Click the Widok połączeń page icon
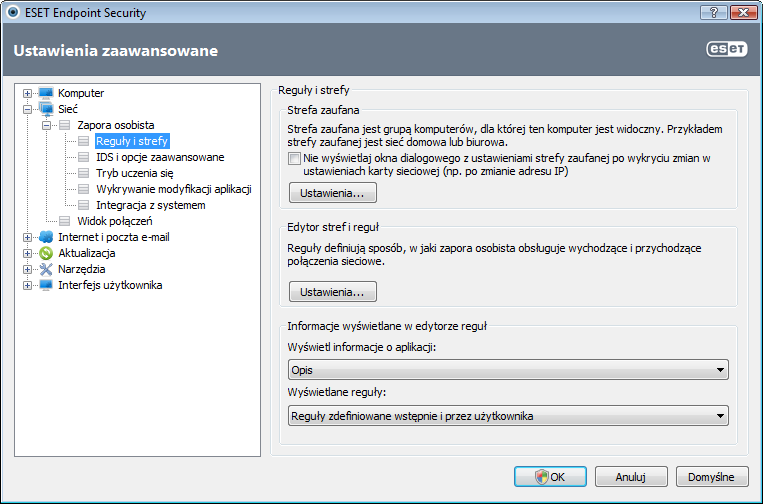The width and height of the screenshot is (763, 504). (65, 221)
